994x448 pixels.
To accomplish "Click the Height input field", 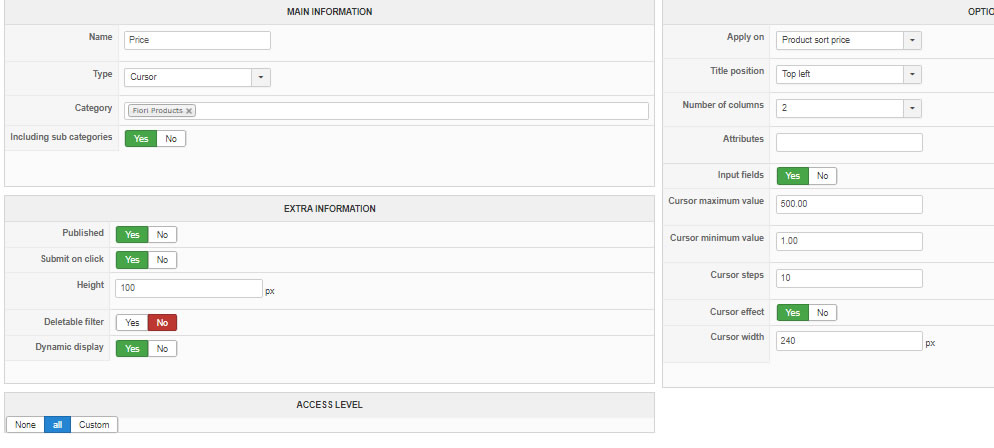I will coord(189,288).
